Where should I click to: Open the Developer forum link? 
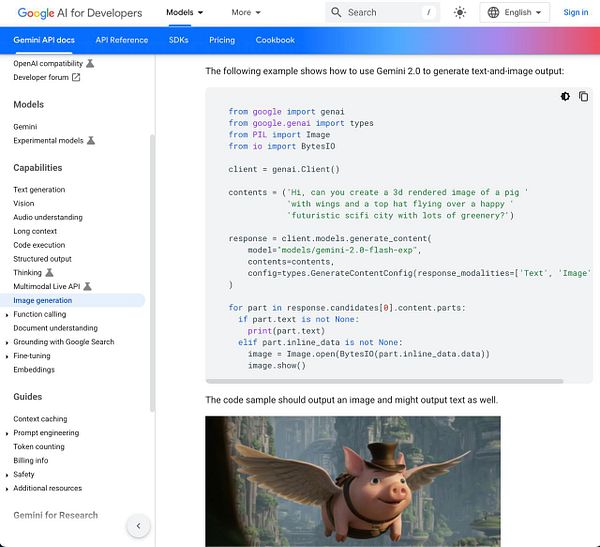coord(41,77)
